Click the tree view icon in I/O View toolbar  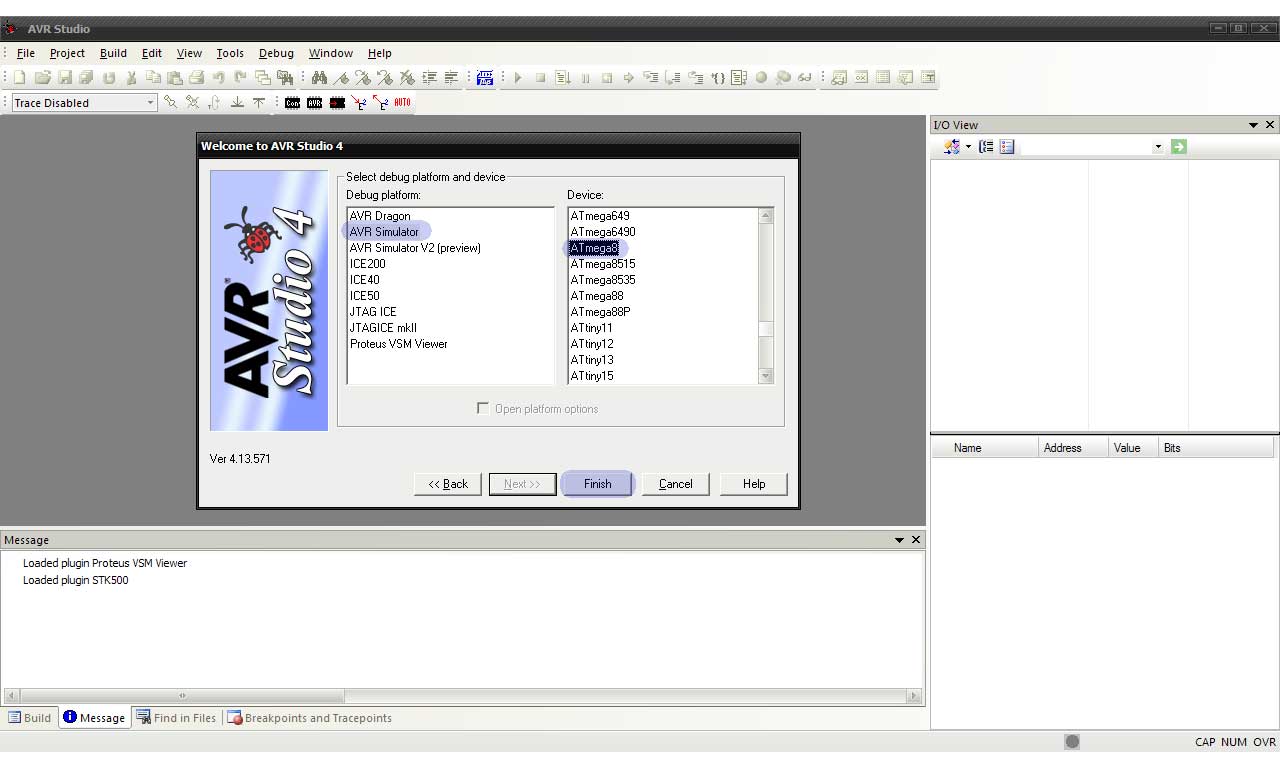click(x=986, y=147)
